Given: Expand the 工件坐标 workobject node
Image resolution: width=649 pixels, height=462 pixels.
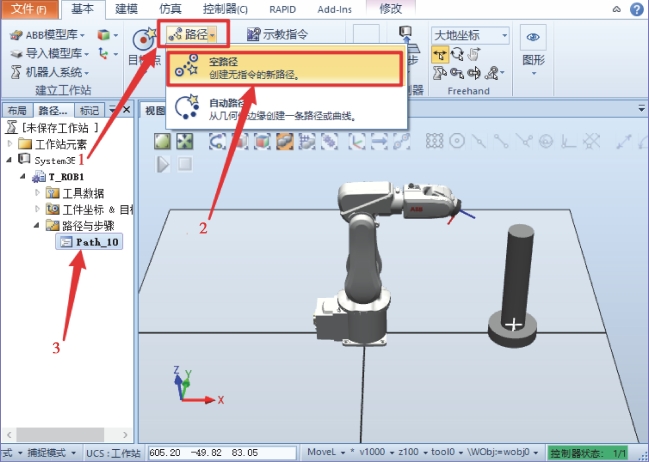Looking at the screenshot, I should point(37,209).
